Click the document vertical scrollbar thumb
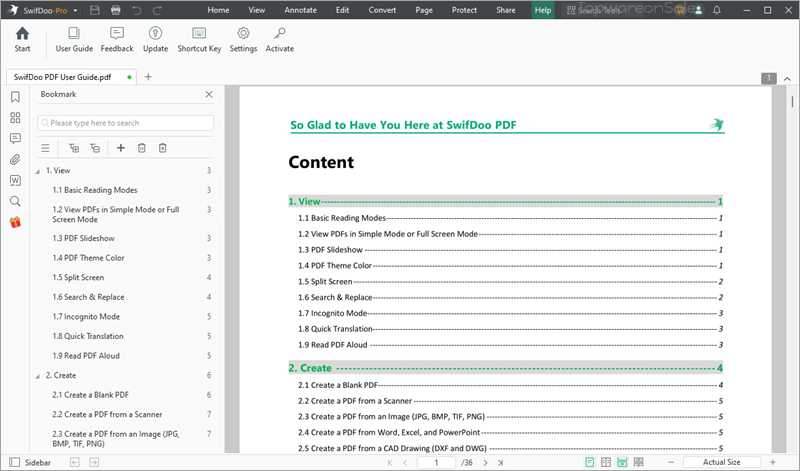Viewport: 800px width, 471px height. 792,102
